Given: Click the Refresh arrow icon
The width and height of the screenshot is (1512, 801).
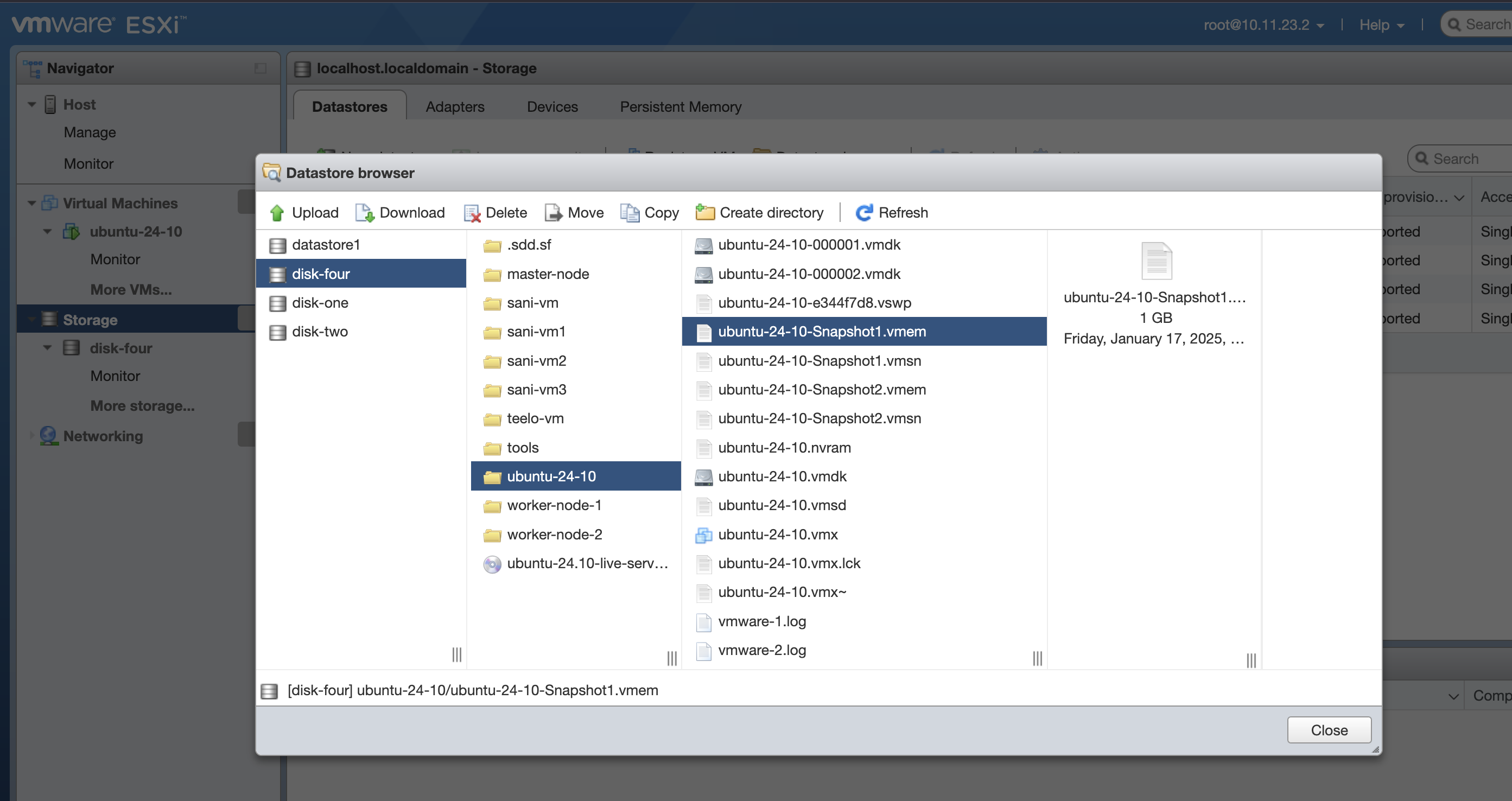Looking at the screenshot, I should (x=863, y=212).
